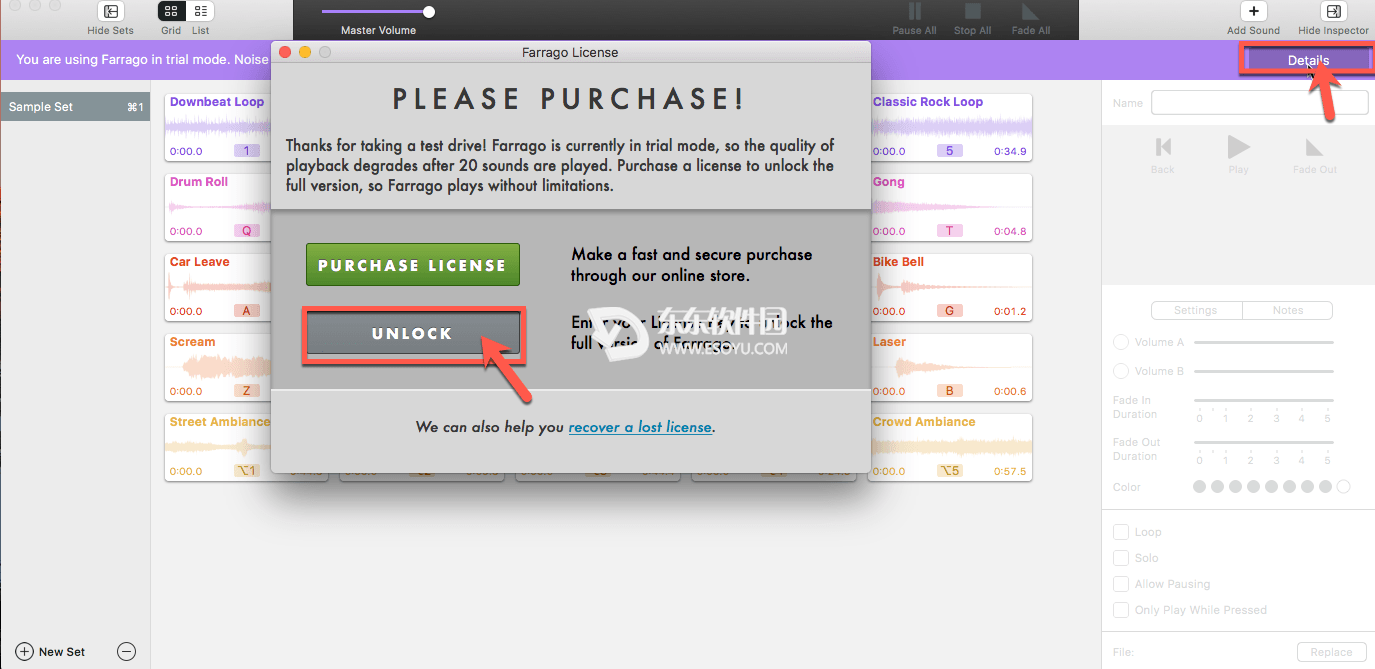Select the Gong sound tile
Viewport: 1375px width, 669px height.
coord(950,208)
